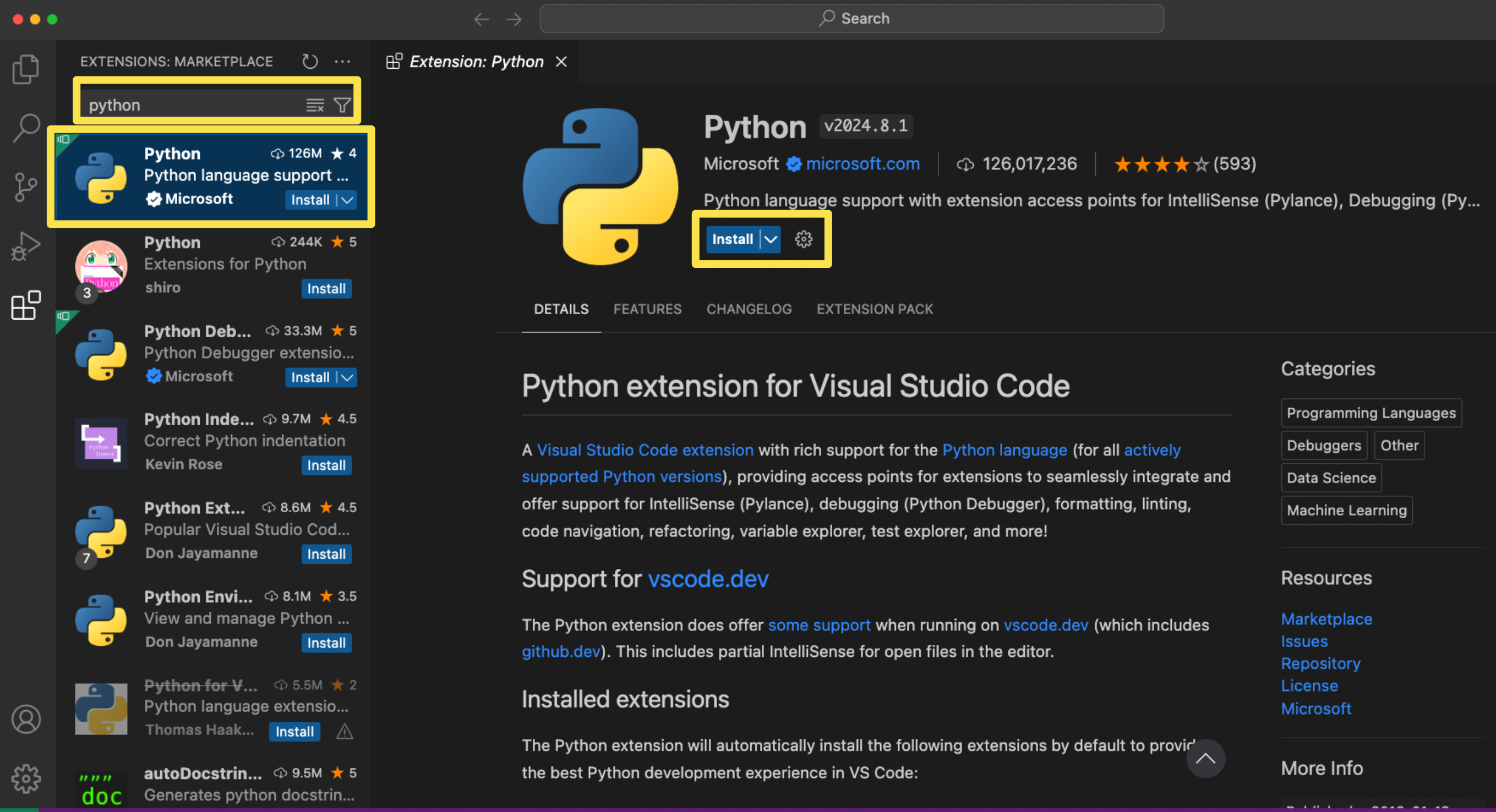Open the shiro Python extension icon

point(101,266)
